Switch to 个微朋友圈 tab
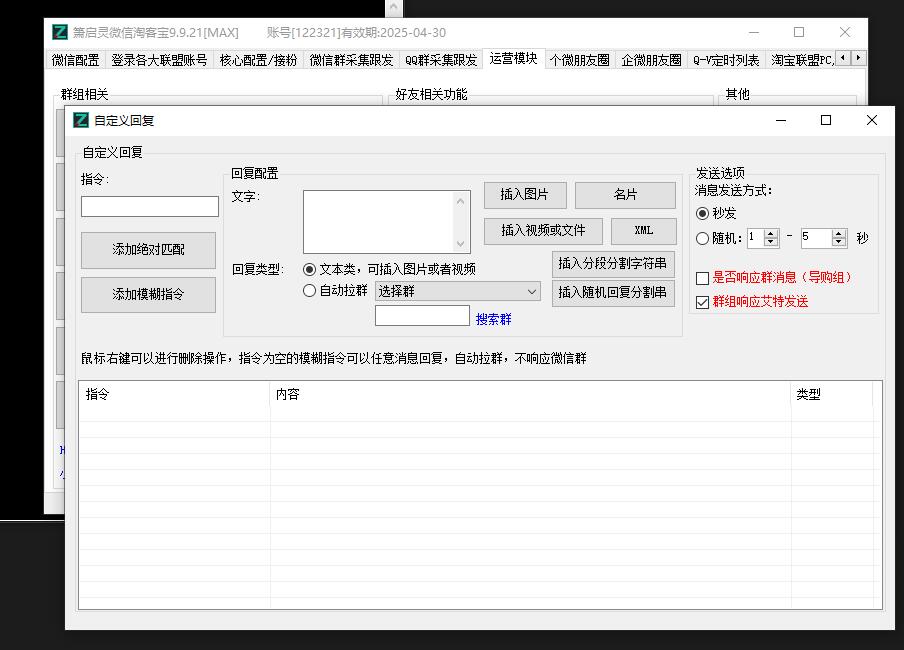This screenshot has width=904, height=650. pos(579,60)
